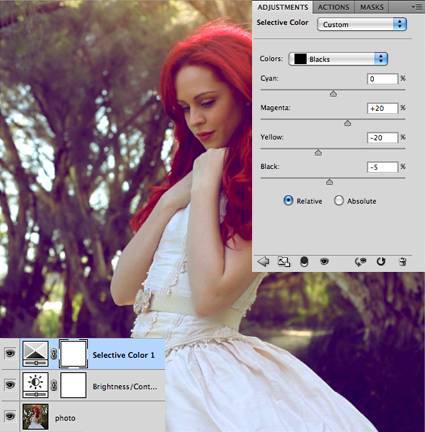This screenshot has height=432, width=425.
Task: Hide the Brightness/Contrast layer
Action: [10, 385]
